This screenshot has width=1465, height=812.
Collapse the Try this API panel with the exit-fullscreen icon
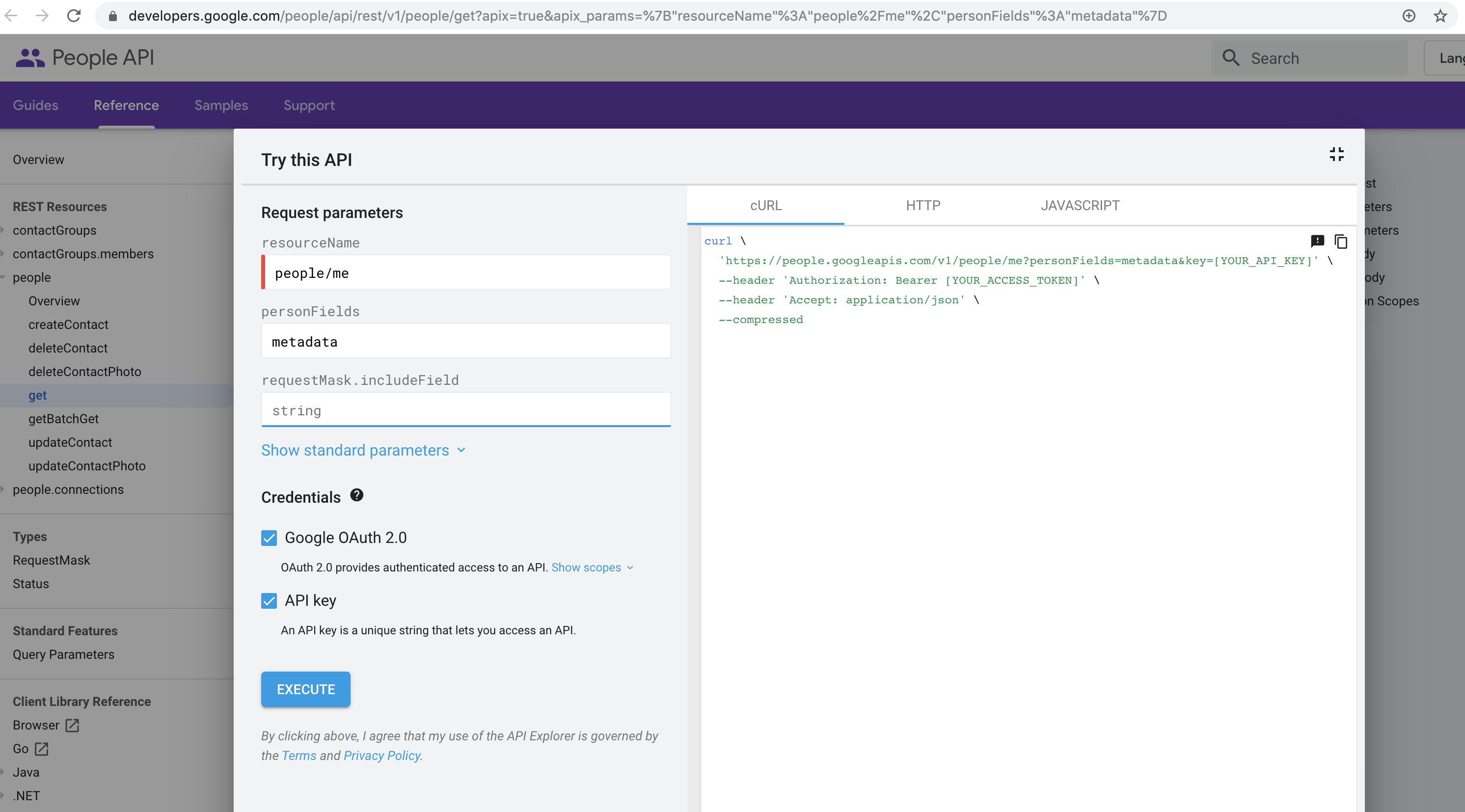[x=1336, y=155]
